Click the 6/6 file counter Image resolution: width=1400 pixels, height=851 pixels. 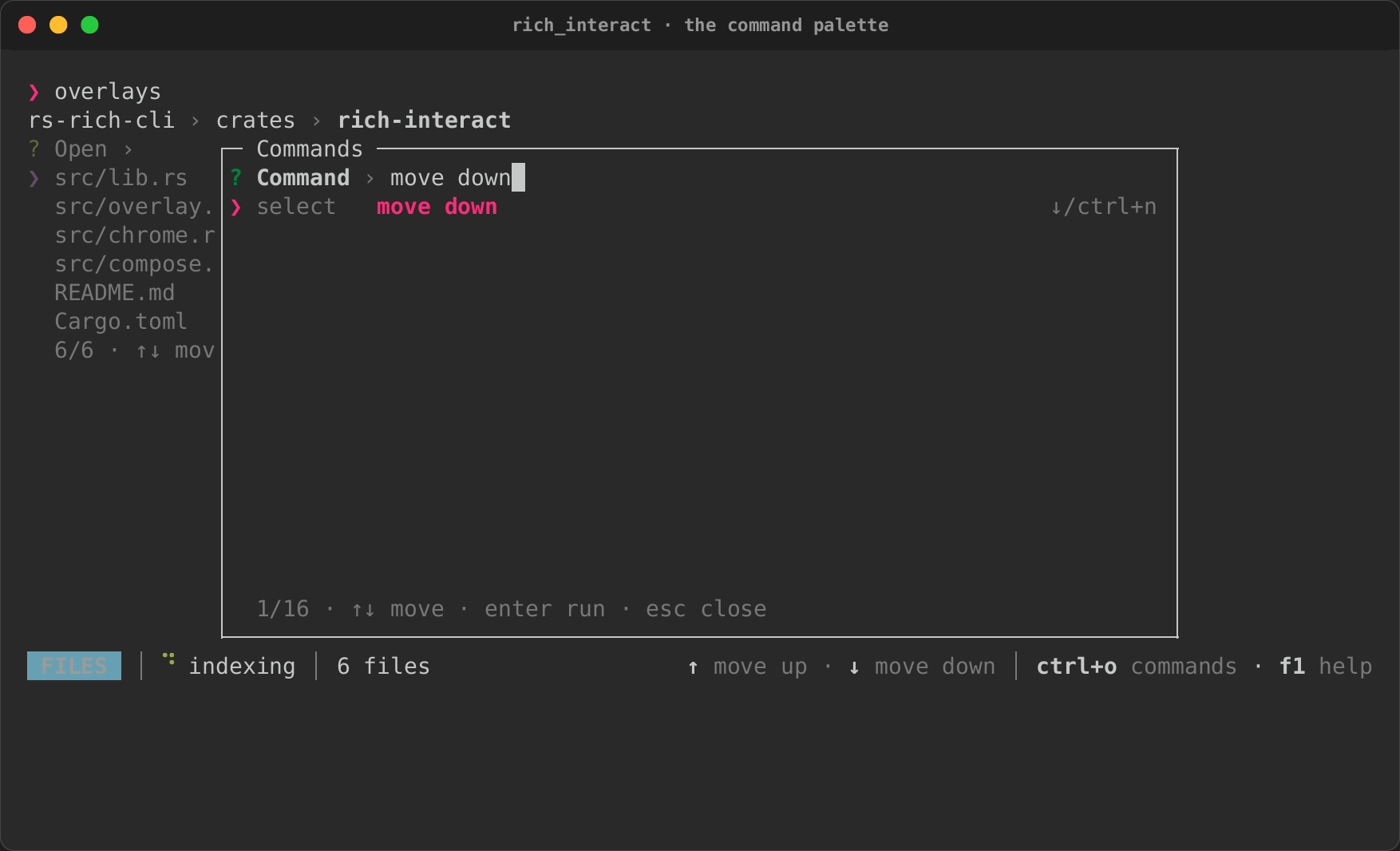pyautogui.click(x=73, y=350)
